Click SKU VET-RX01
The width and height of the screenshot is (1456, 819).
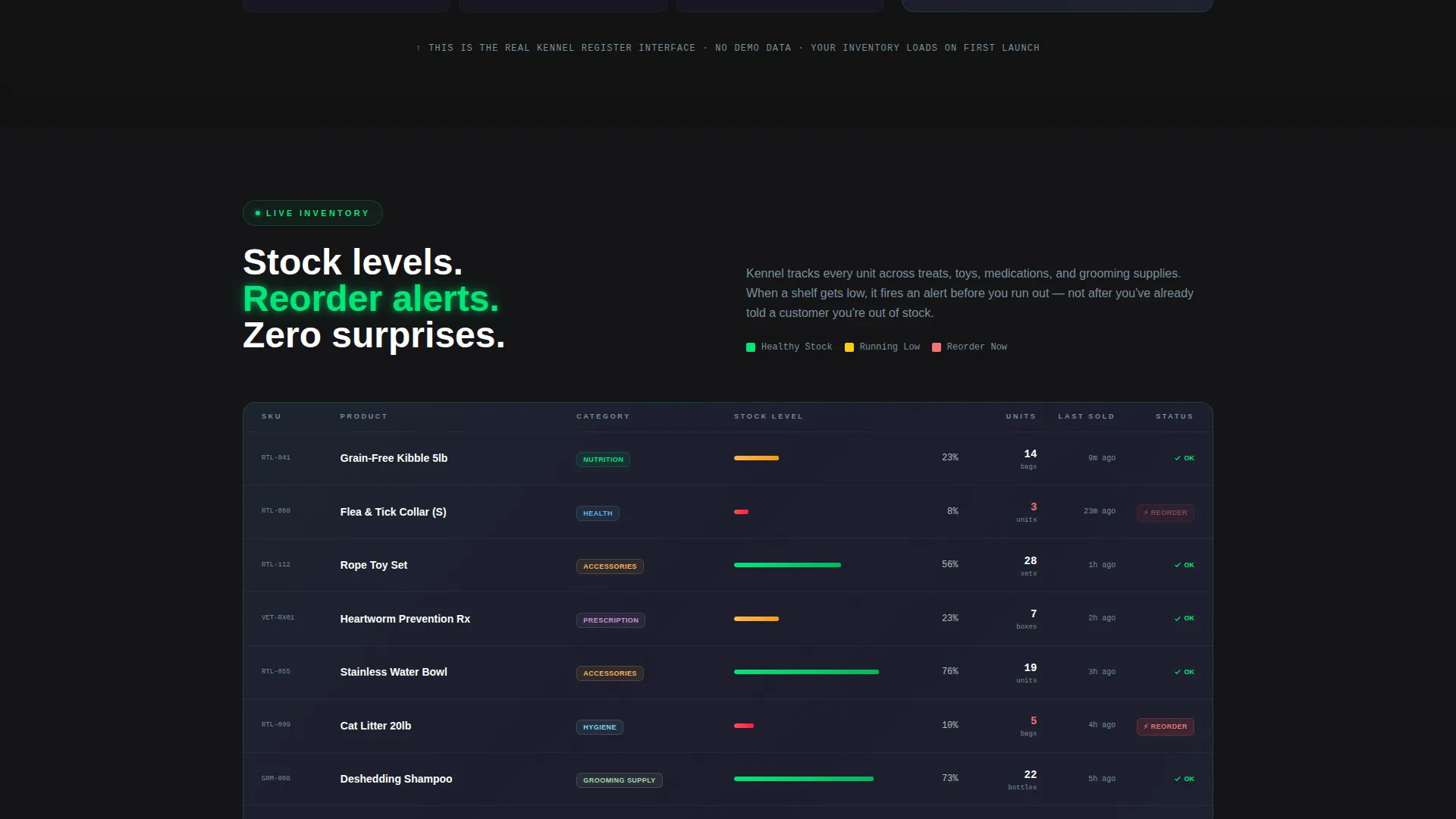278,618
